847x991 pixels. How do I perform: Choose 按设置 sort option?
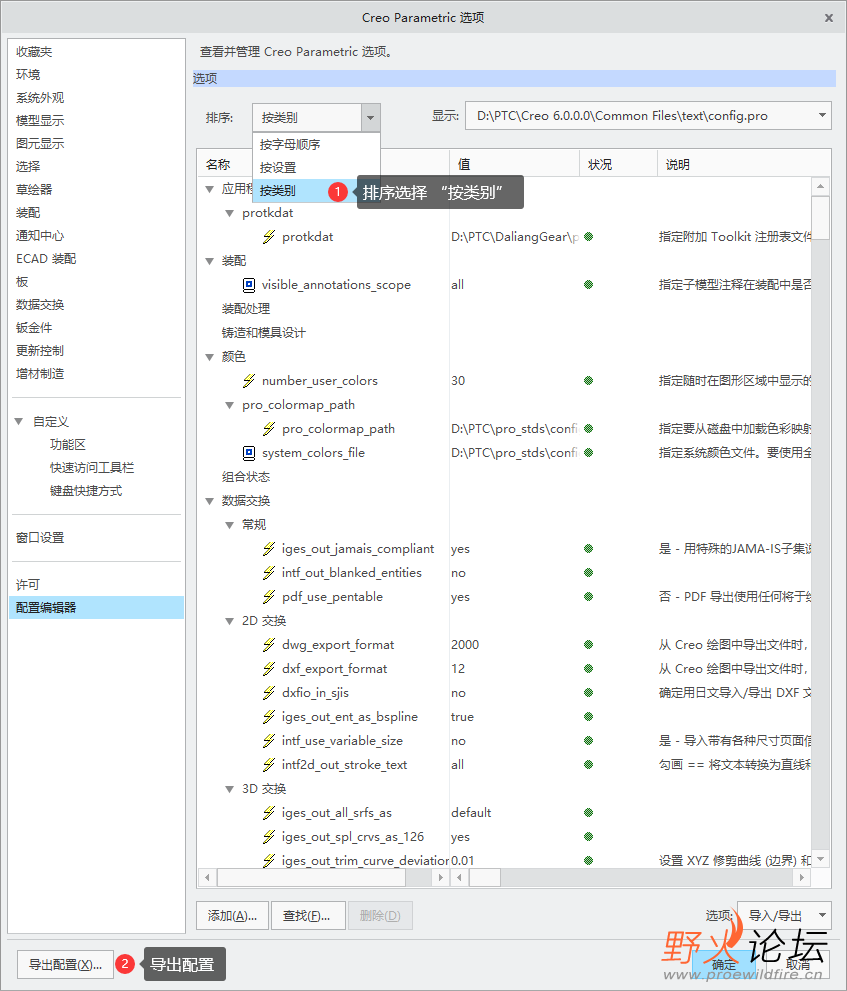316,167
